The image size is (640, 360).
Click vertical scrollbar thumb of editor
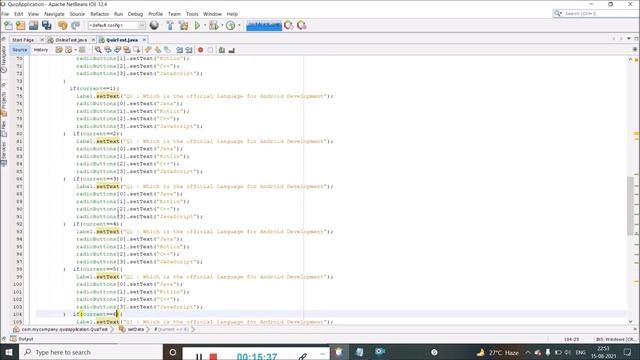pyautogui.click(x=630, y=206)
